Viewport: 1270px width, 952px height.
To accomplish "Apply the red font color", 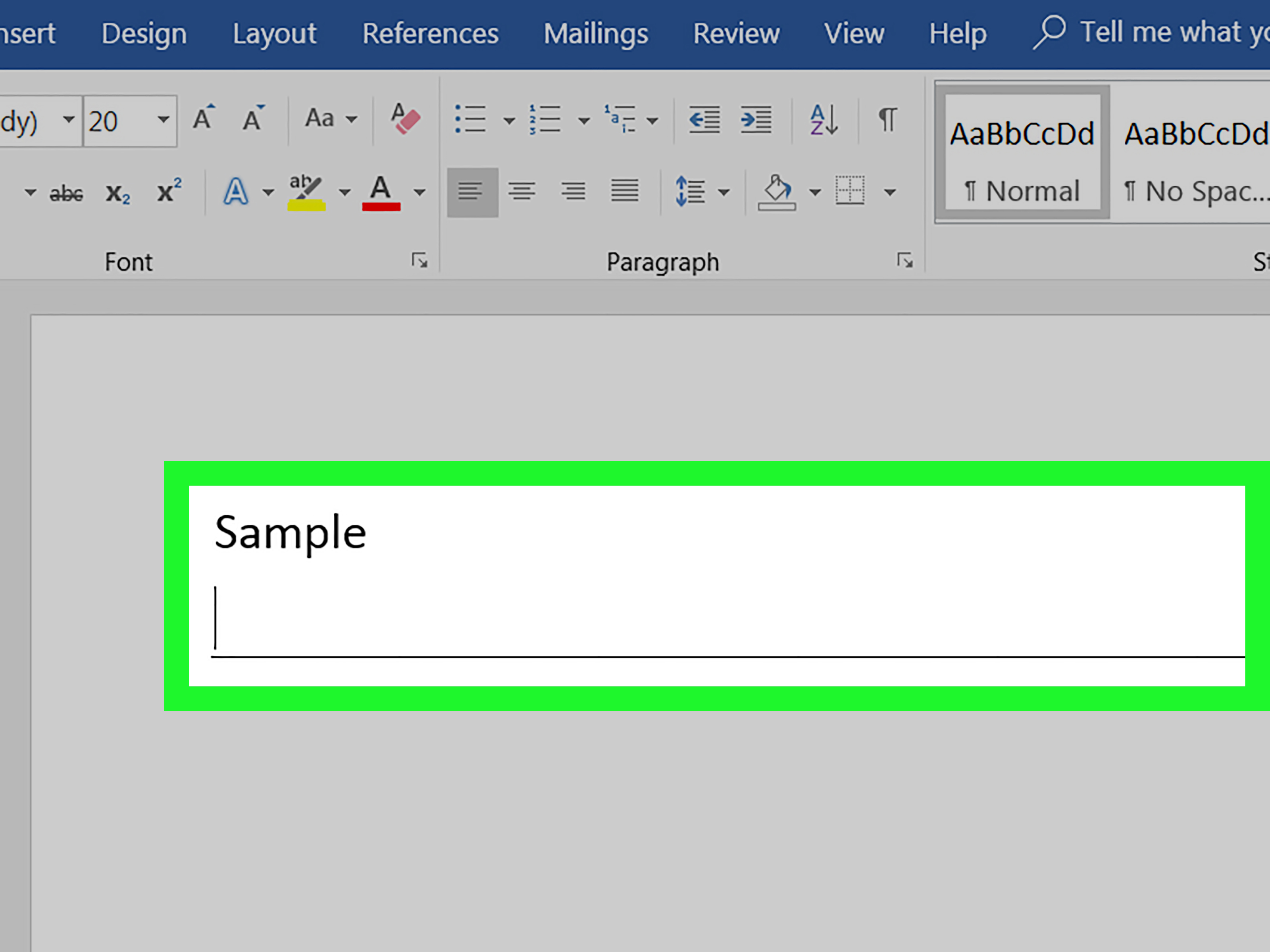I will tap(381, 193).
